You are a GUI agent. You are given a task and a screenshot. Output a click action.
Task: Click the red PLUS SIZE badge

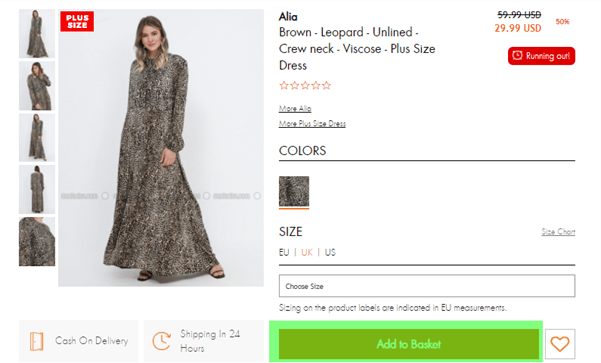[77, 21]
